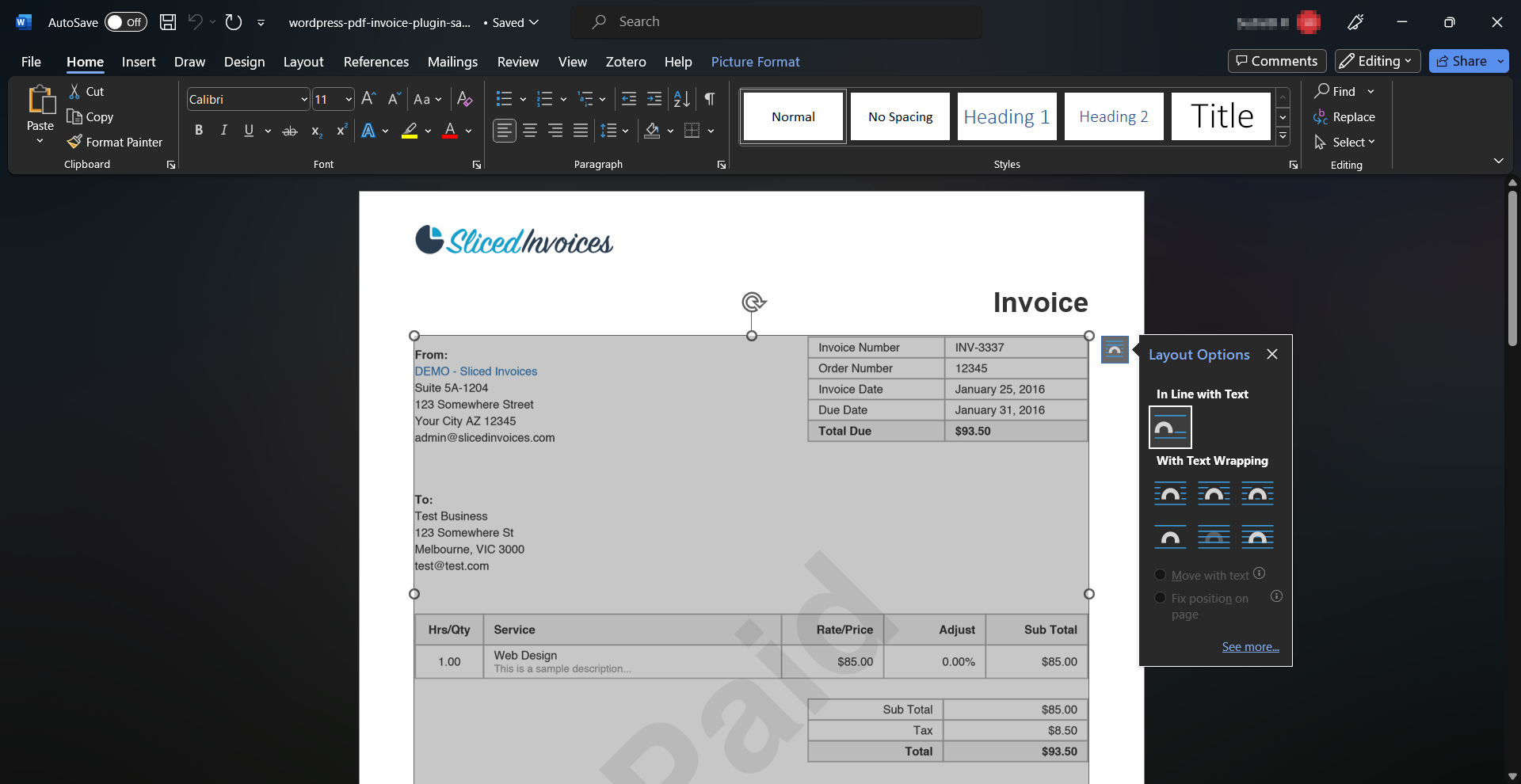The image size is (1521, 784).
Task: Enable Fix position on page
Action: [x=1161, y=598]
